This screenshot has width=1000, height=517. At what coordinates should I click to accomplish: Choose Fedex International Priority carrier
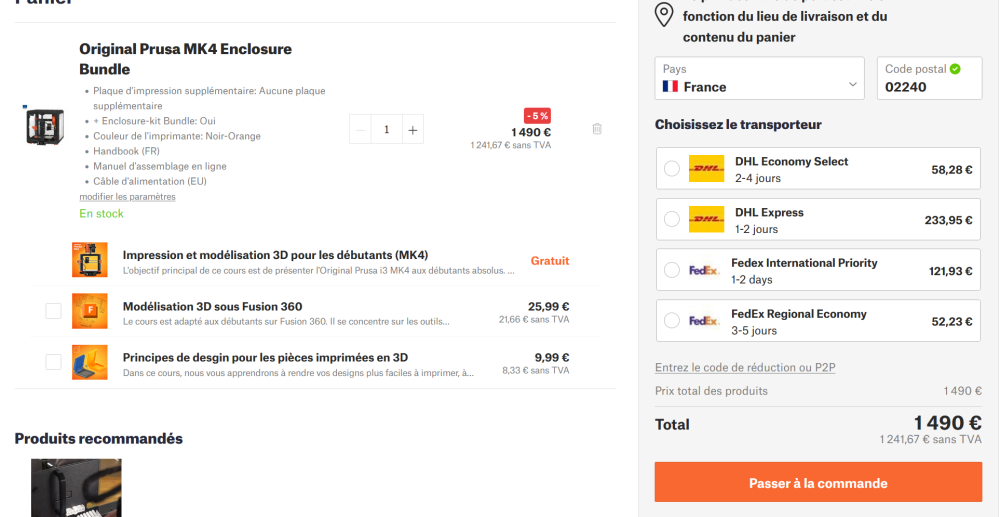(x=818, y=270)
